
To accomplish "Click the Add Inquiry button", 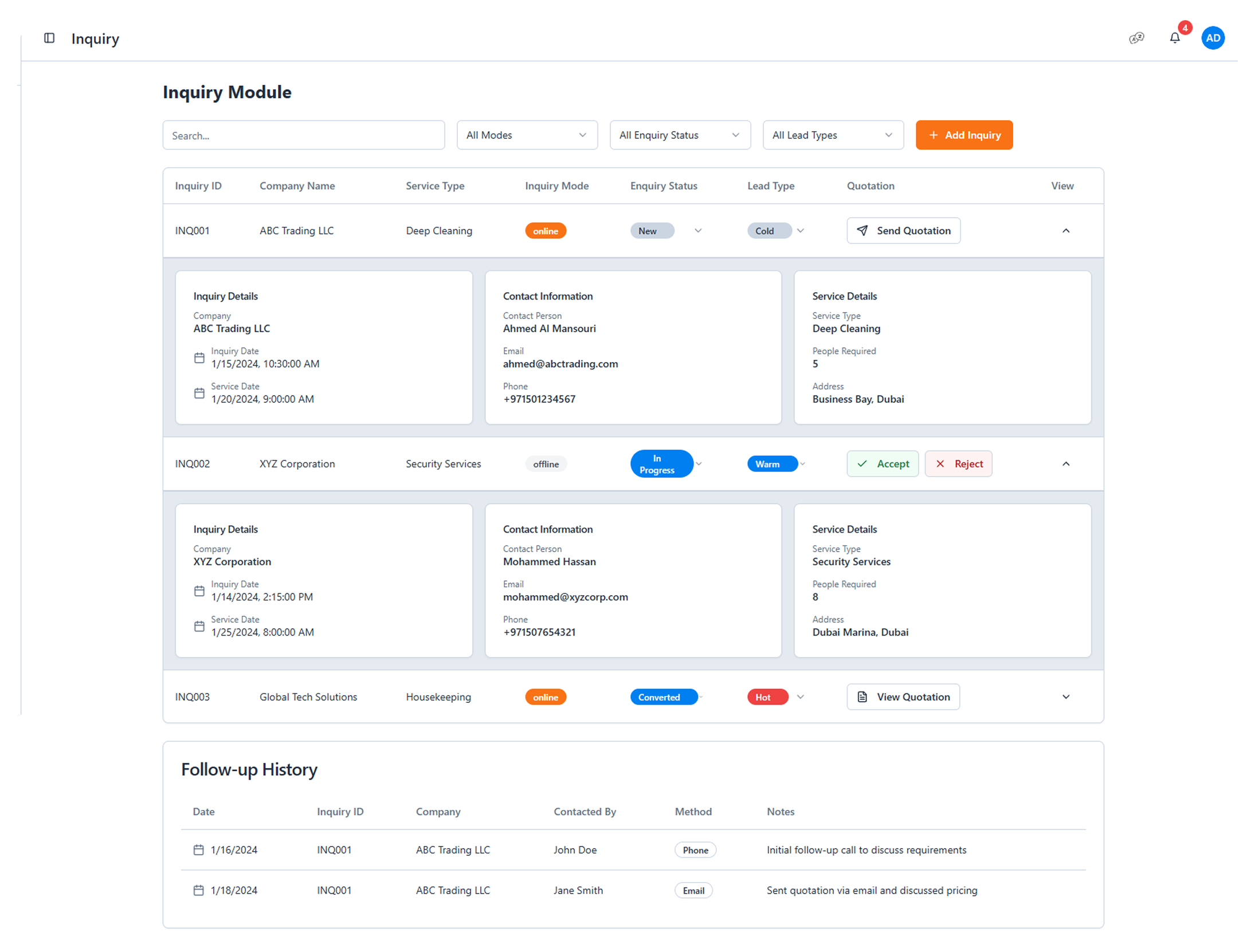I will [964, 135].
